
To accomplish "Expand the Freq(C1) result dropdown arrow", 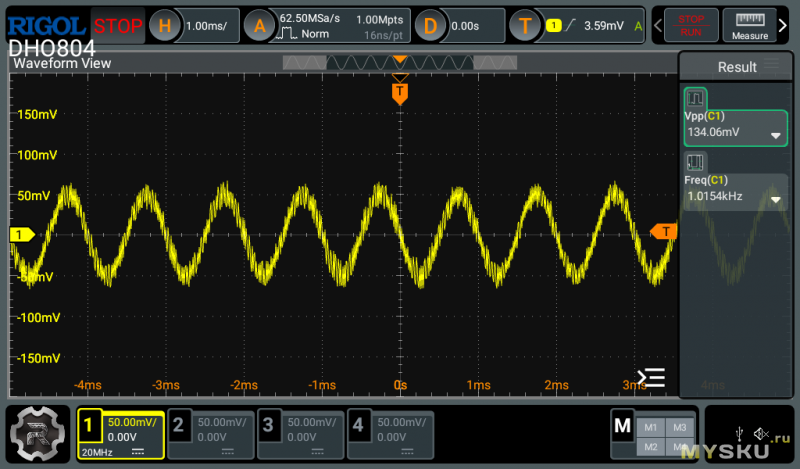I will [x=775, y=199].
